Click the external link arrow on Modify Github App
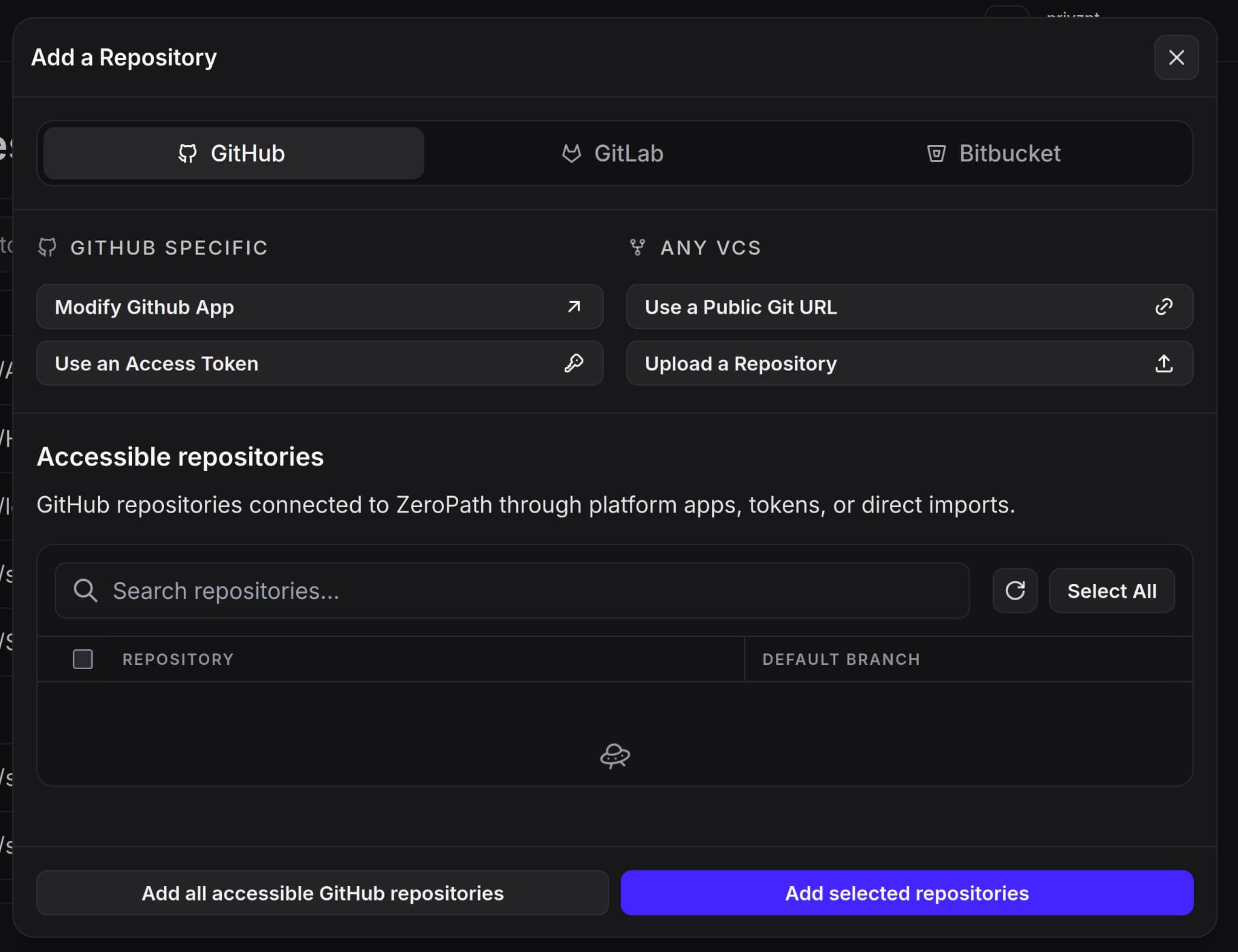The height and width of the screenshot is (952, 1238). click(574, 306)
